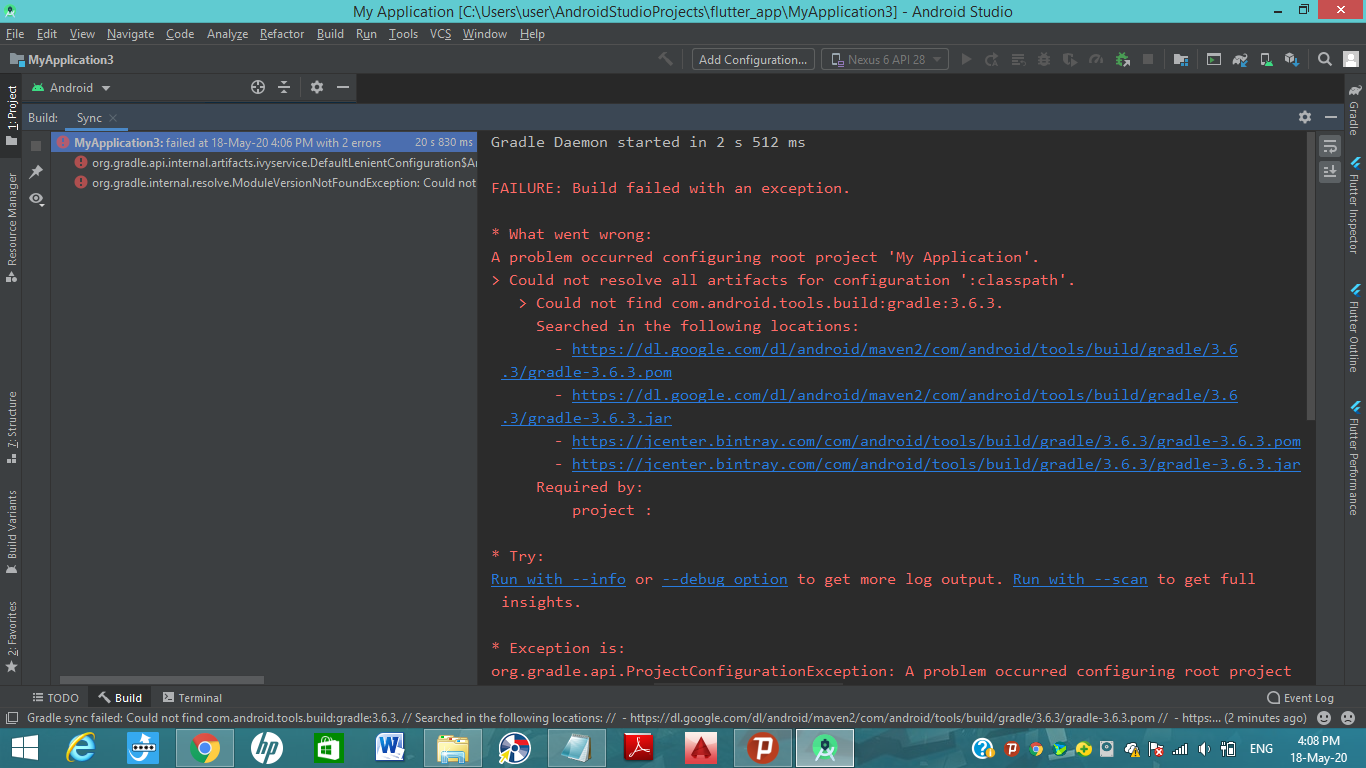Open the Nexus 6 API 28 device dropdown
The height and width of the screenshot is (768, 1366).
point(885,59)
